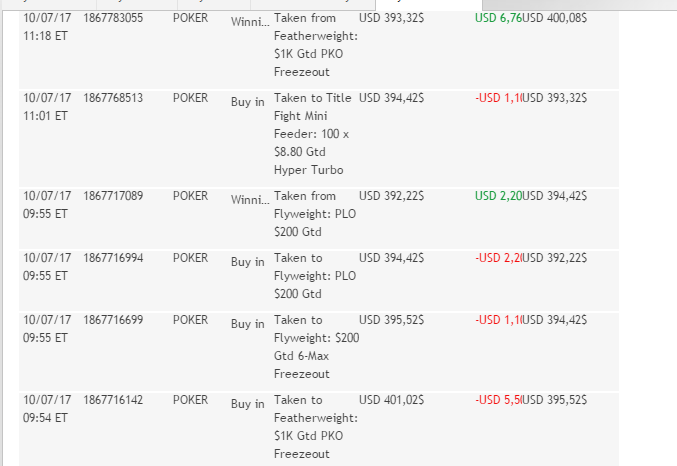Click Buy in for Title Fight row
The width and height of the screenshot is (677, 466).
point(247,101)
